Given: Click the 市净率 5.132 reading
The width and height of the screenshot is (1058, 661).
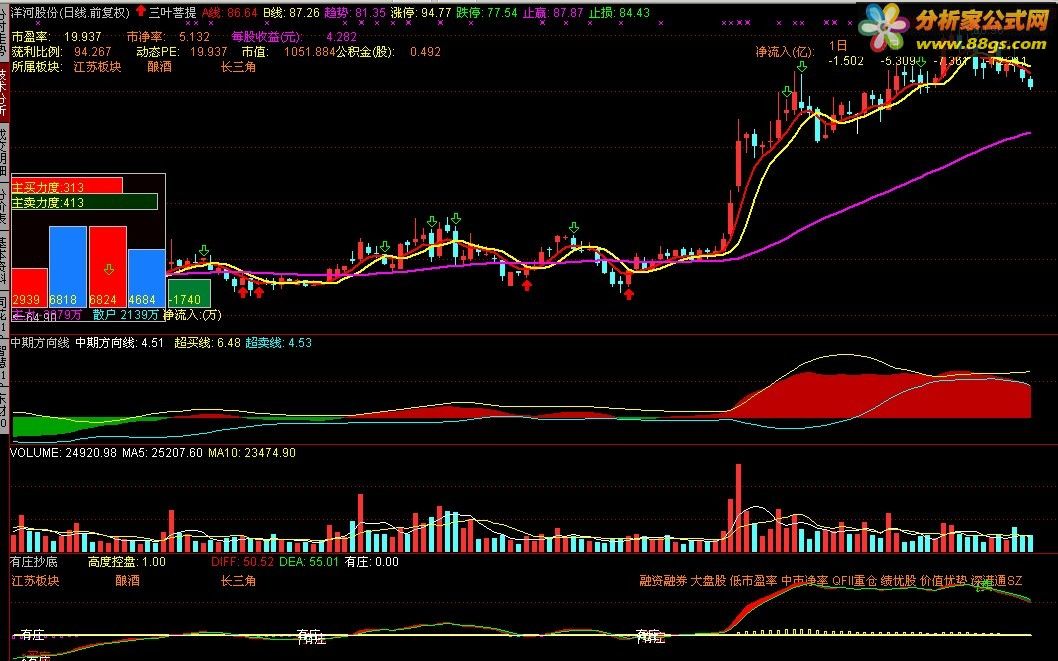Looking at the screenshot, I should [x=168, y=36].
